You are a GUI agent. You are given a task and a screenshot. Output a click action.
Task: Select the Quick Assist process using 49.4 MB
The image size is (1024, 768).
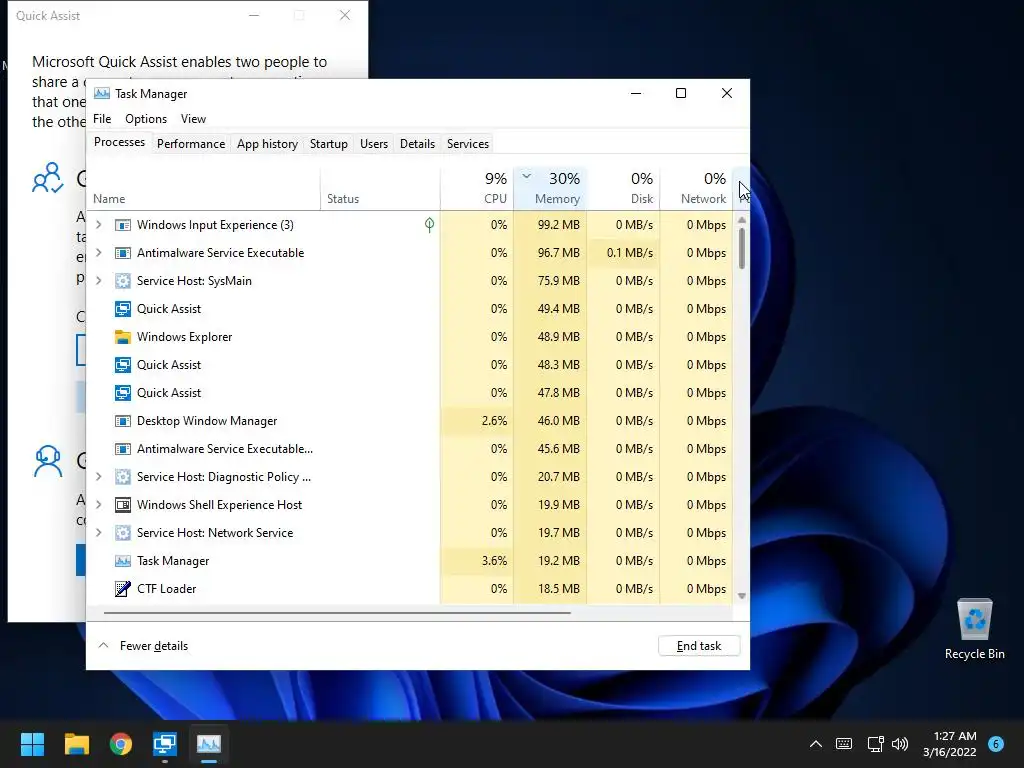pos(409,309)
